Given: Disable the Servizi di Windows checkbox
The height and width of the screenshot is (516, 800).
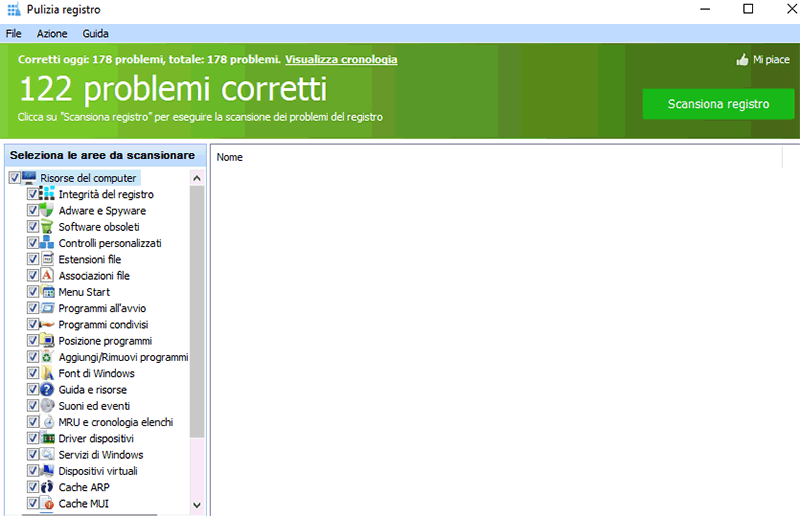Looking at the screenshot, I should tap(33, 454).
